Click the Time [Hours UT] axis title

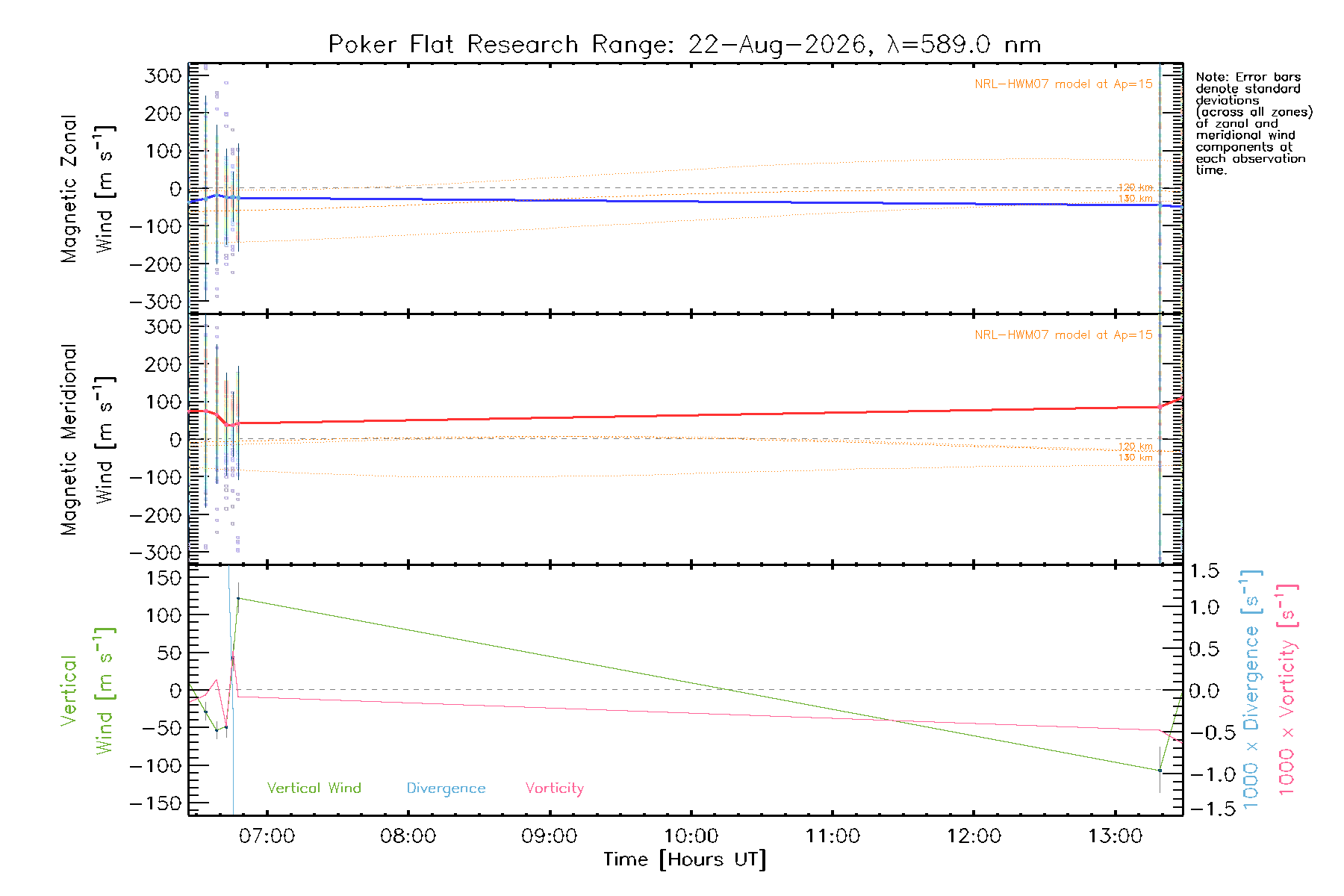[685, 859]
